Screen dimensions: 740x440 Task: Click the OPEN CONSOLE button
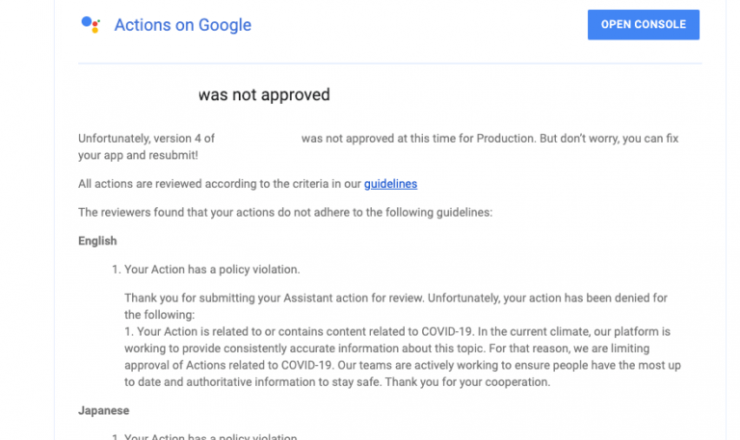point(643,25)
